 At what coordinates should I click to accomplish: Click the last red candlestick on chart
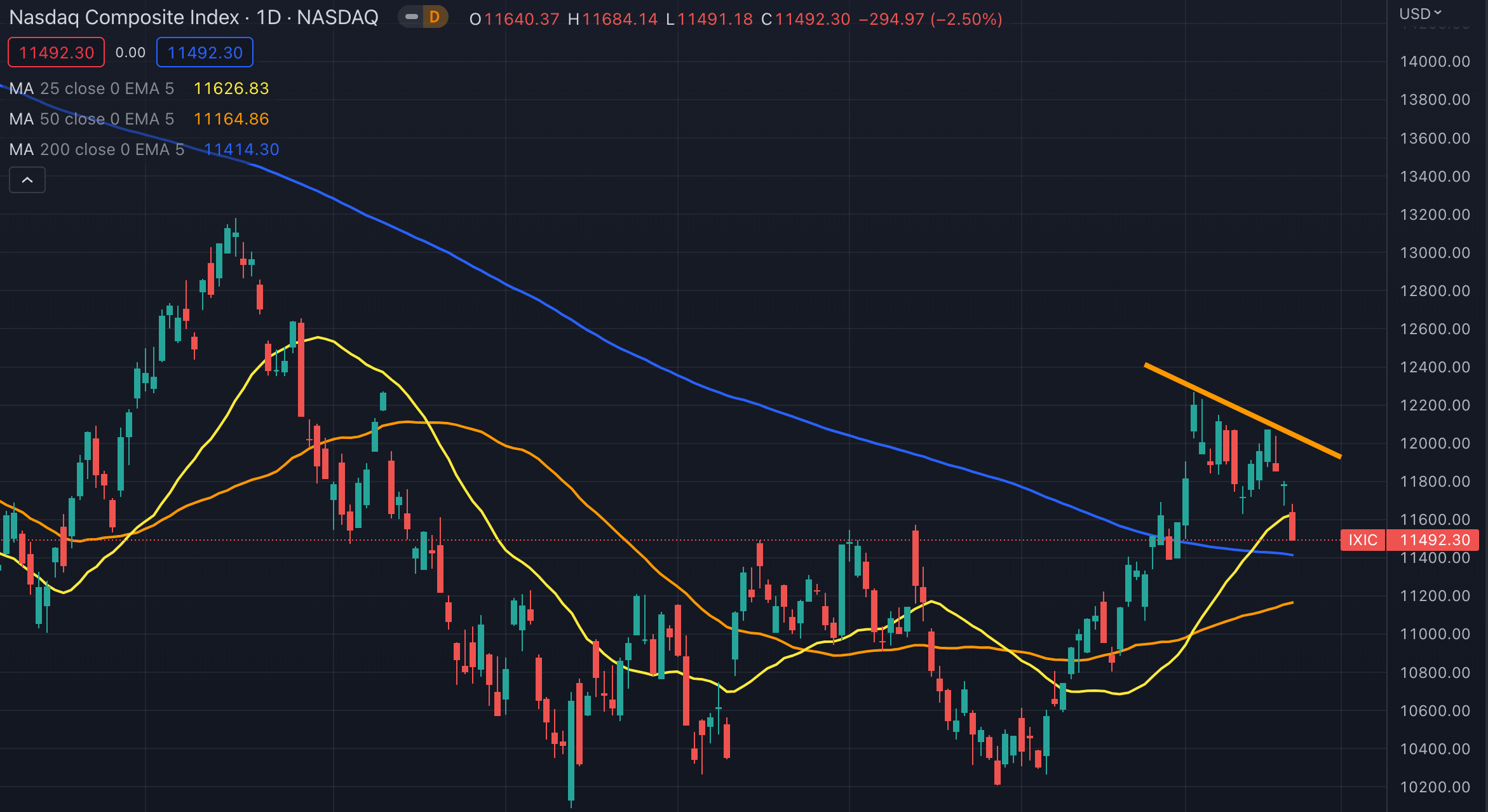click(x=1292, y=526)
